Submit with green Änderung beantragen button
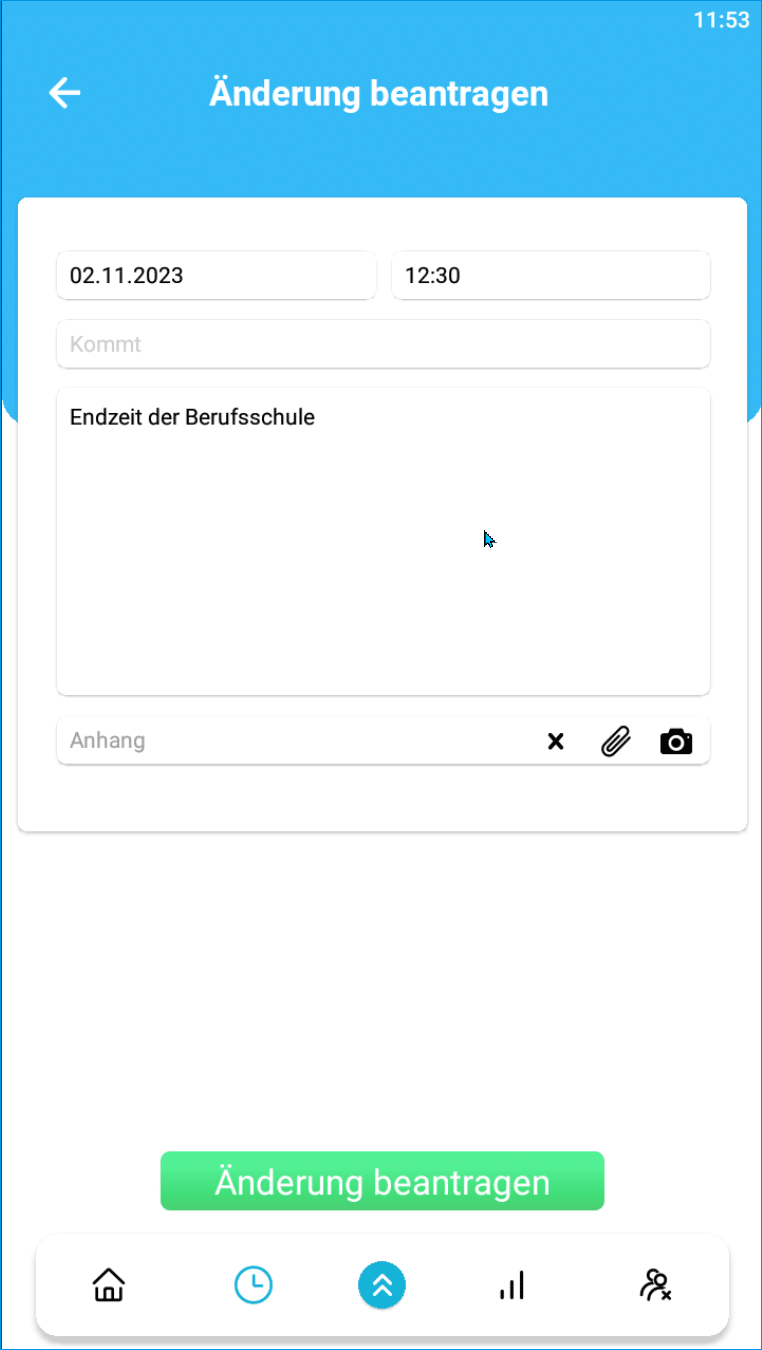The image size is (762, 1350). click(382, 1181)
